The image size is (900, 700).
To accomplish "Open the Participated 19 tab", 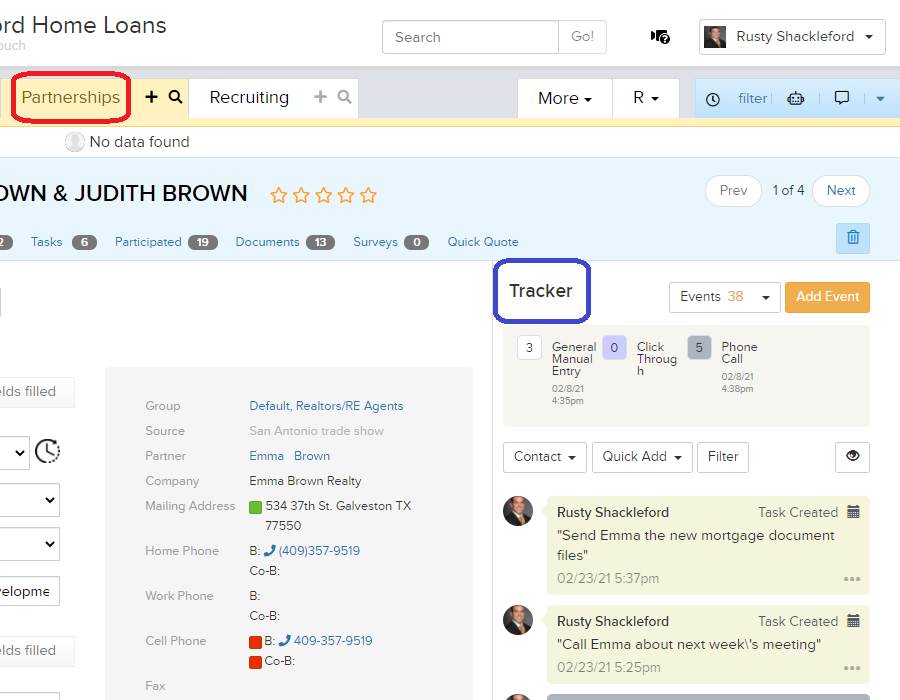I will point(166,242).
